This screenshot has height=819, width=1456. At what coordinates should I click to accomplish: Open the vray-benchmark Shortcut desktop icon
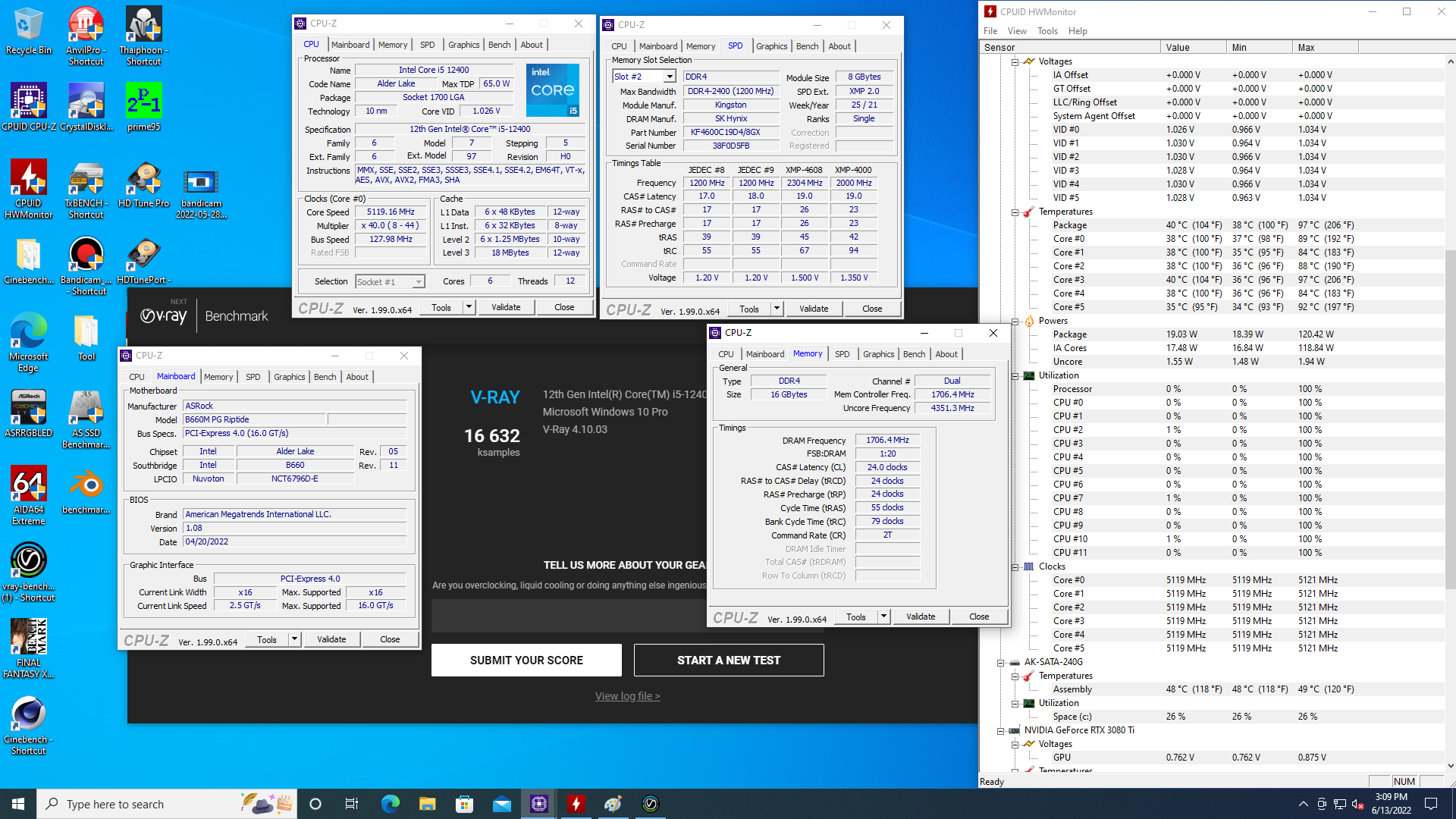(28, 572)
